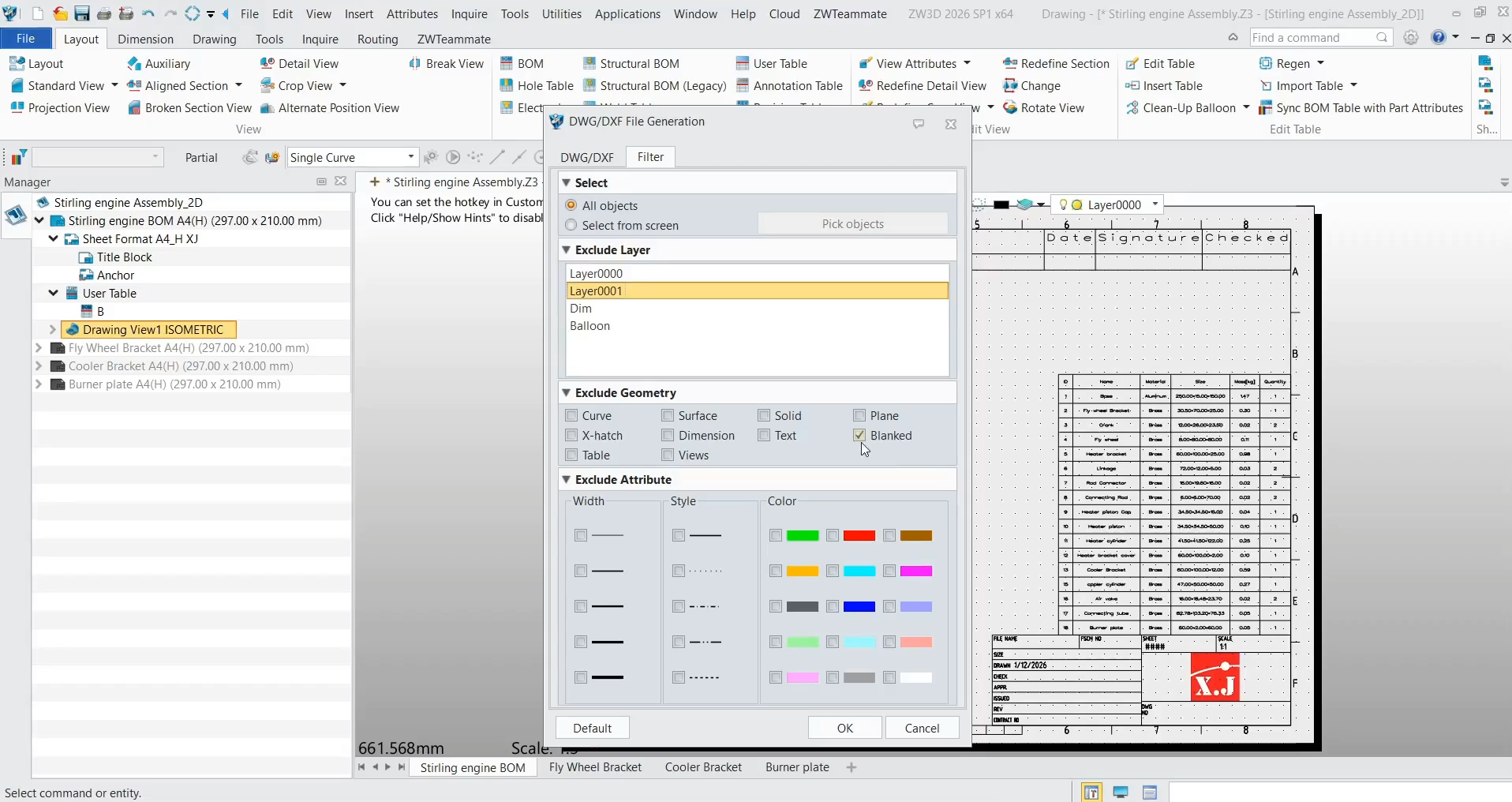Open the Utilities menu

coord(561,13)
